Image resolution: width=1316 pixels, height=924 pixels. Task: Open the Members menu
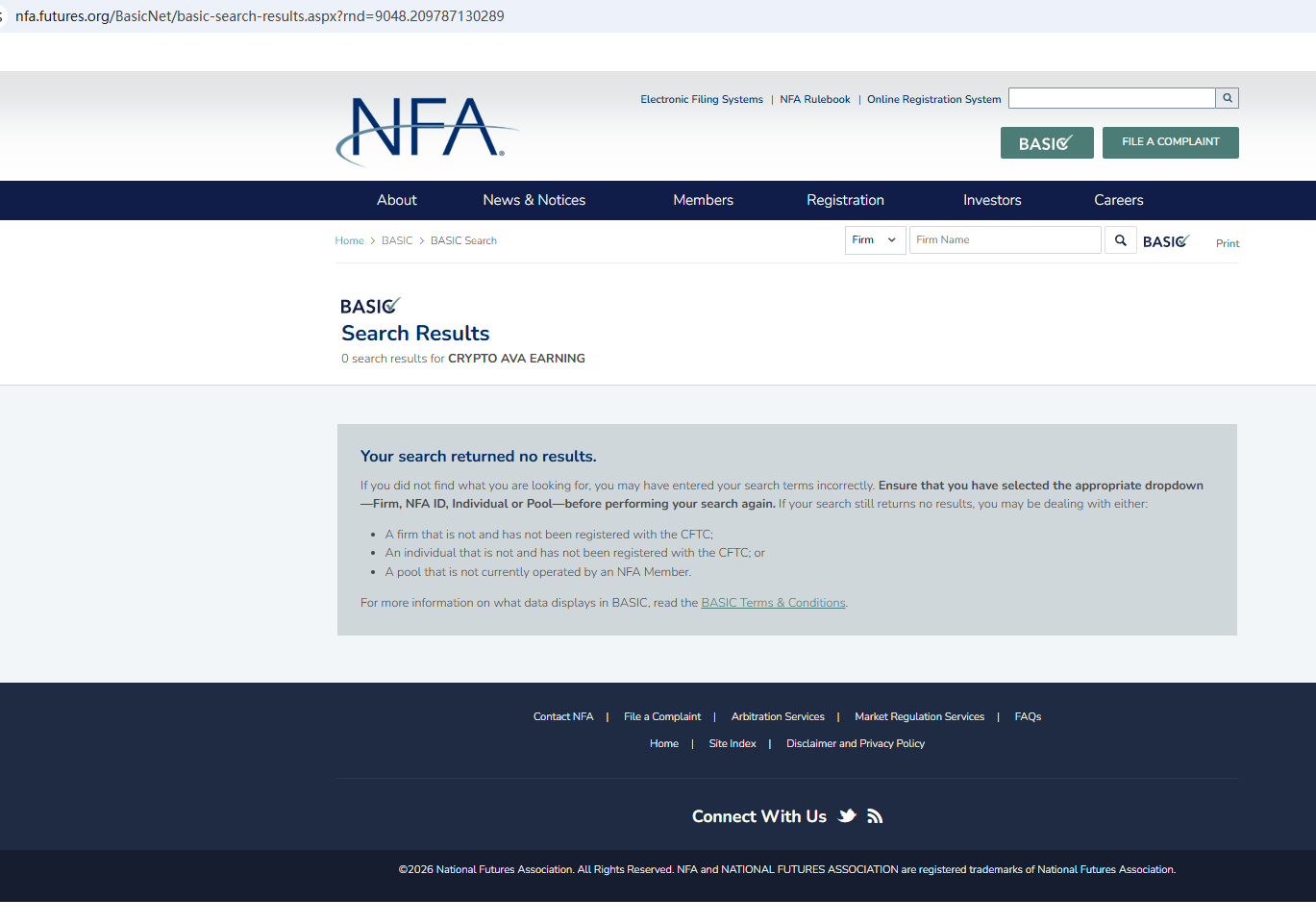[x=704, y=200]
